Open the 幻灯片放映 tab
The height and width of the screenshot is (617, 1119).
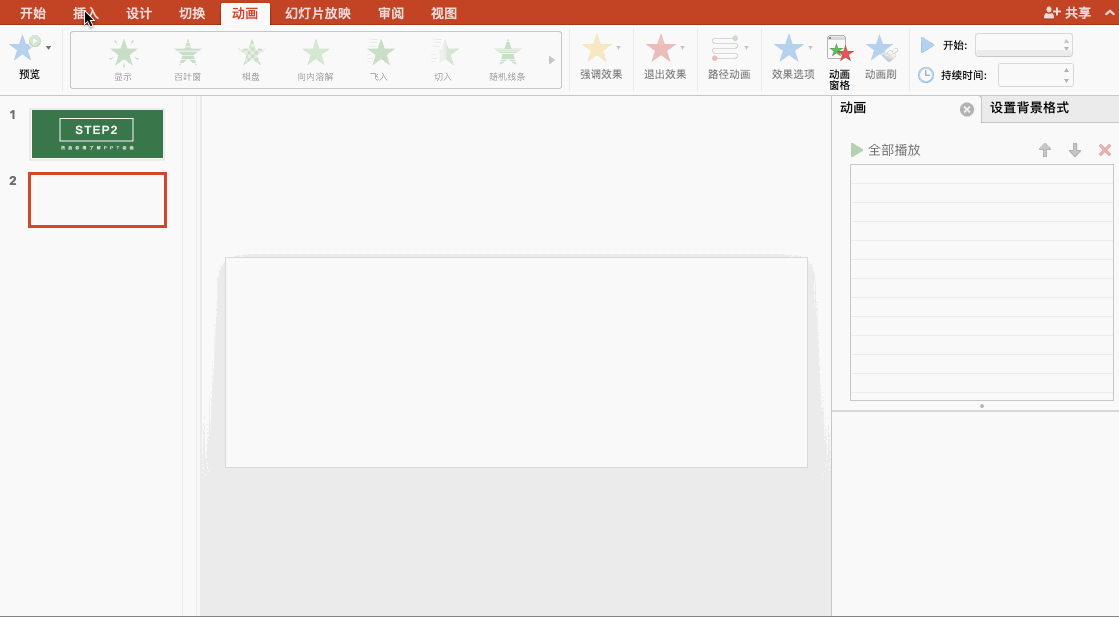click(x=318, y=13)
